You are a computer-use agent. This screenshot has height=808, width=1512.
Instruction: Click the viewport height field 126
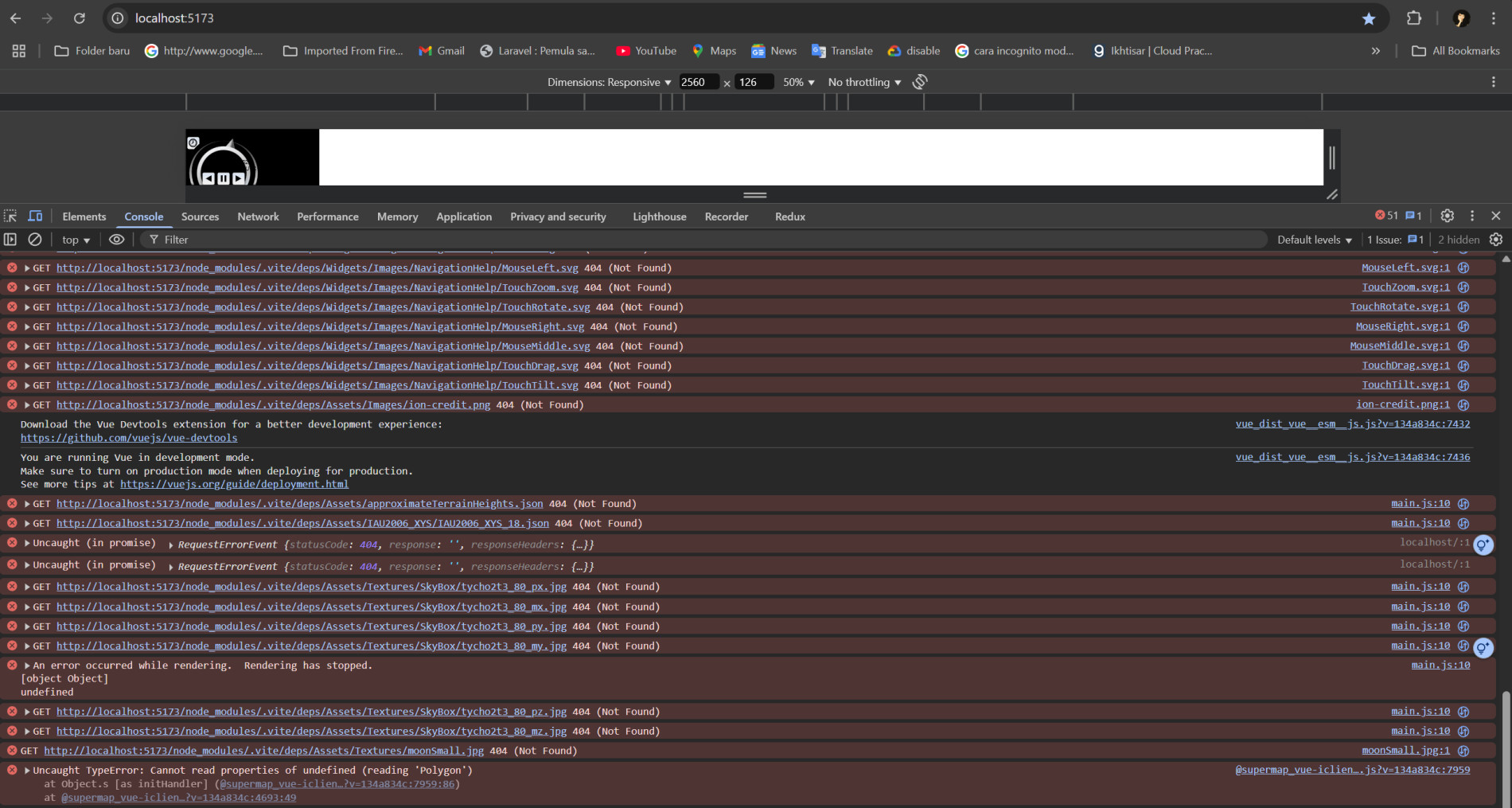(754, 82)
